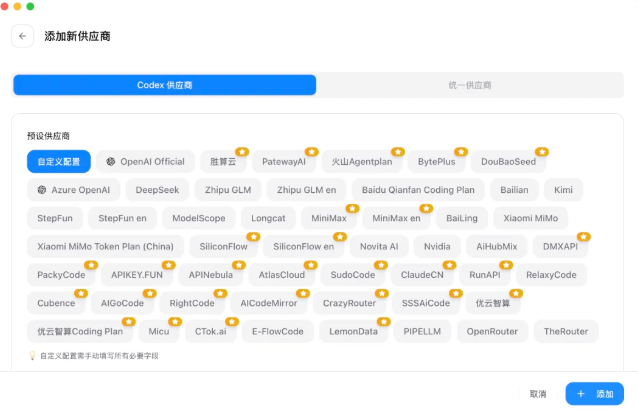Image resolution: width=638 pixels, height=411 pixels.
Task: Select the E-FlowCode preset
Action: (x=277, y=331)
